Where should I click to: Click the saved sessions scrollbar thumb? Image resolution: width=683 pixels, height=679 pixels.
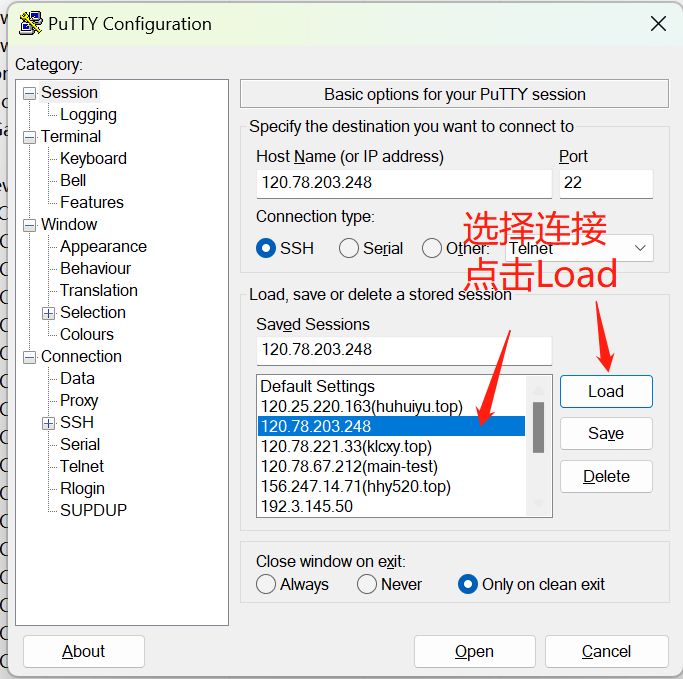tap(538, 427)
